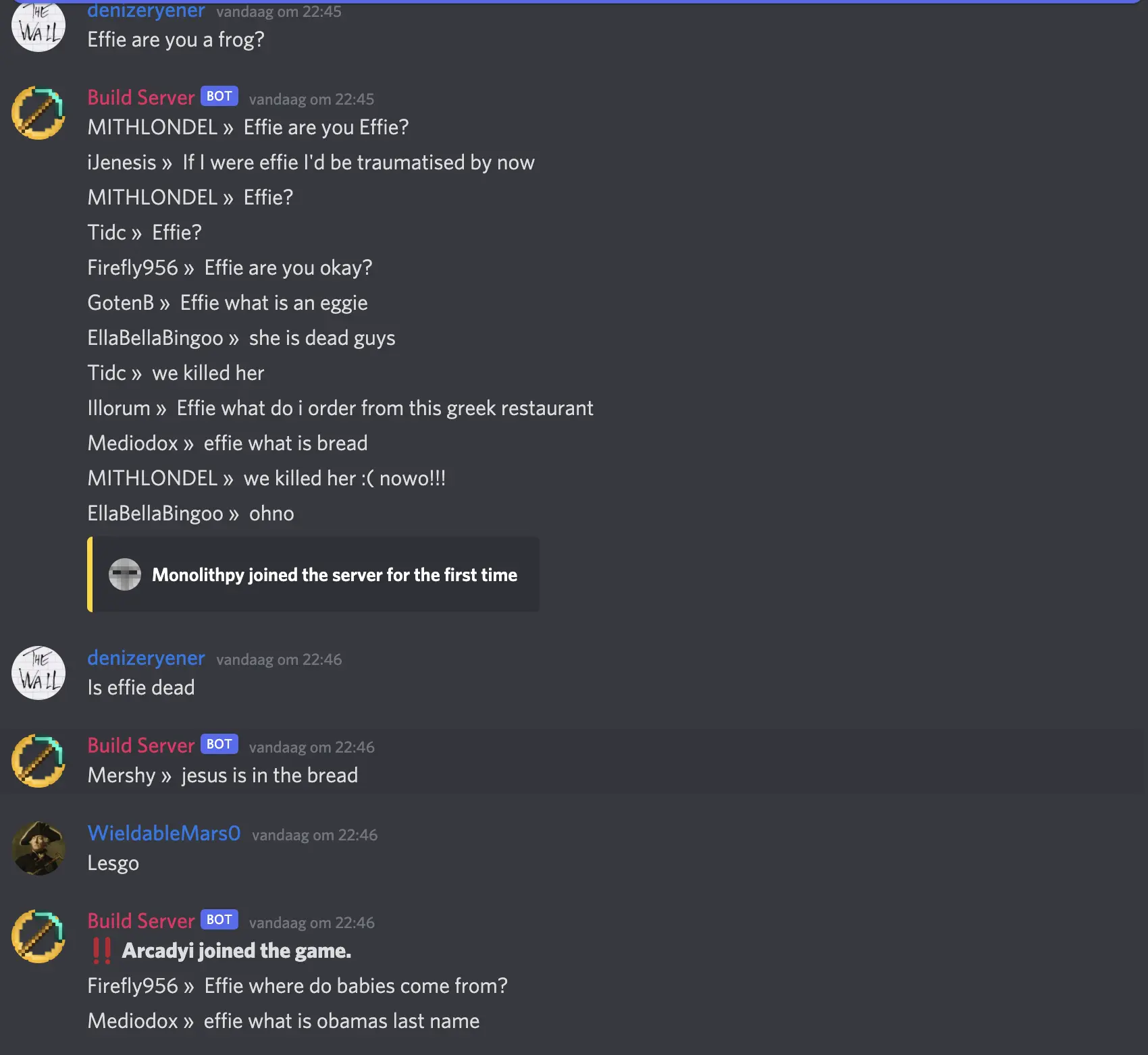Open denizeryener's avatar beside 'Is effie dead'
Screen dimensions: 1148x1055
pos(38,673)
